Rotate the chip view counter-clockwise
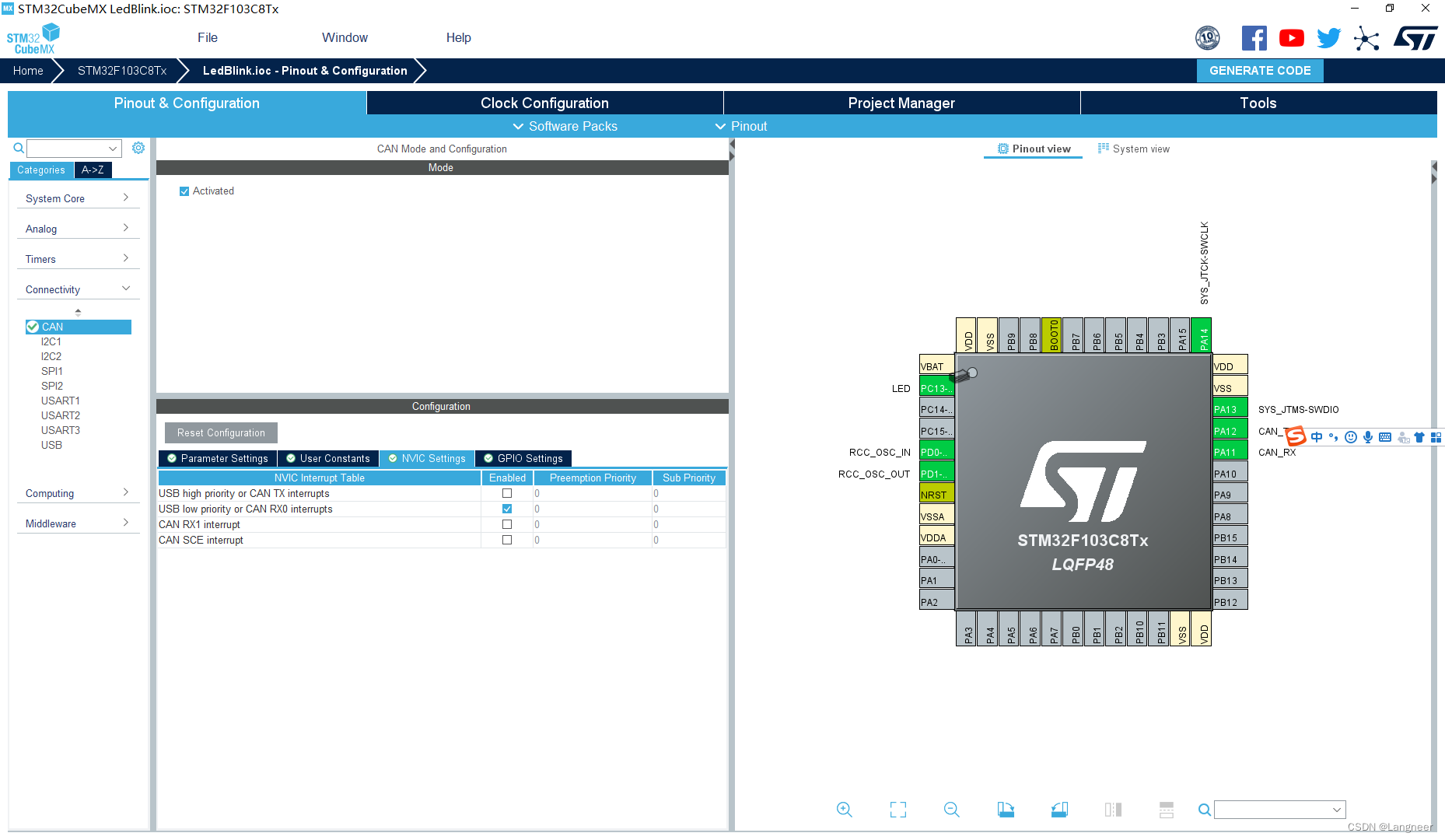Image resolution: width=1445 pixels, height=840 pixels. point(1059,810)
